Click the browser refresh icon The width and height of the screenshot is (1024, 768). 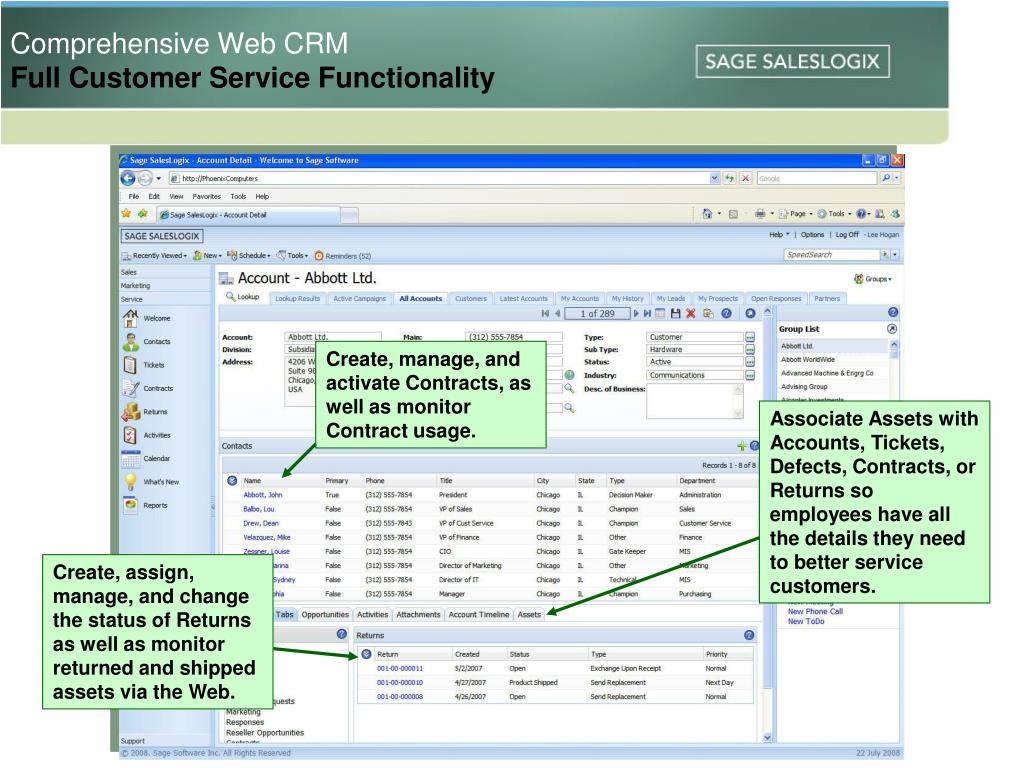(x=729, y=178)
